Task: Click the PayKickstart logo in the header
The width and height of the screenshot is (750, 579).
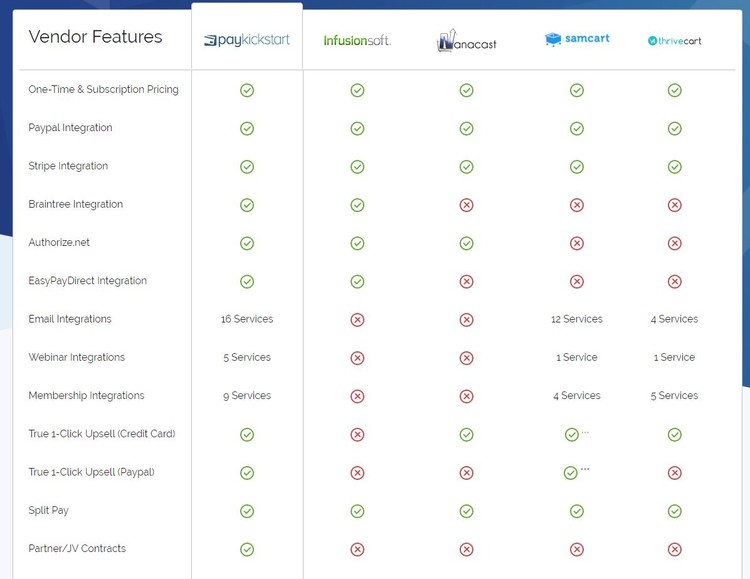Action: point(247,40)
